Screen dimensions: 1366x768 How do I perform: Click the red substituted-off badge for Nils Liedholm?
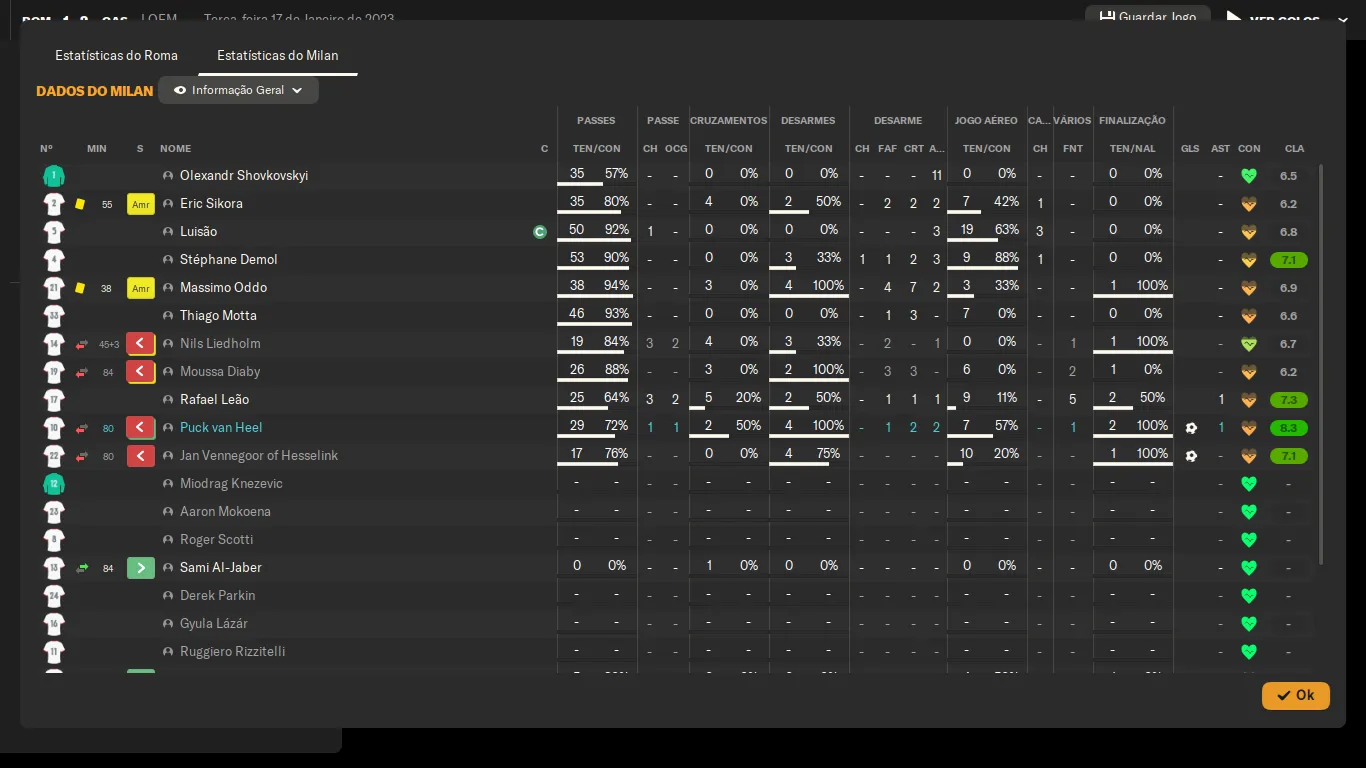click(x=140, y=344)
